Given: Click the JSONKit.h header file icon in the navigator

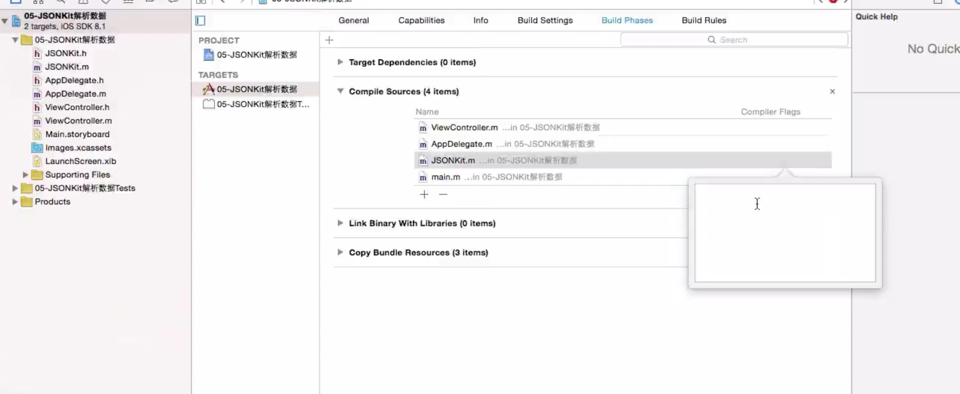Looking at the screenshot, I should [37, 54].
